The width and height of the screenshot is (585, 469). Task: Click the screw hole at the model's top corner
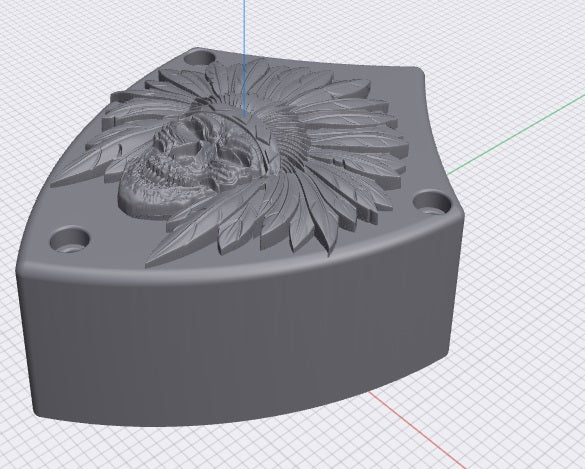(199, 58)
